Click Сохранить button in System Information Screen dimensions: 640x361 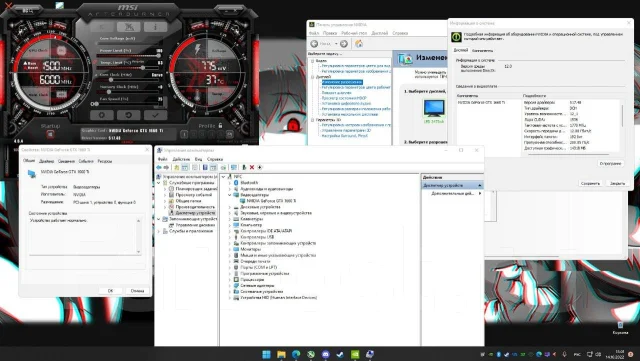590,183
